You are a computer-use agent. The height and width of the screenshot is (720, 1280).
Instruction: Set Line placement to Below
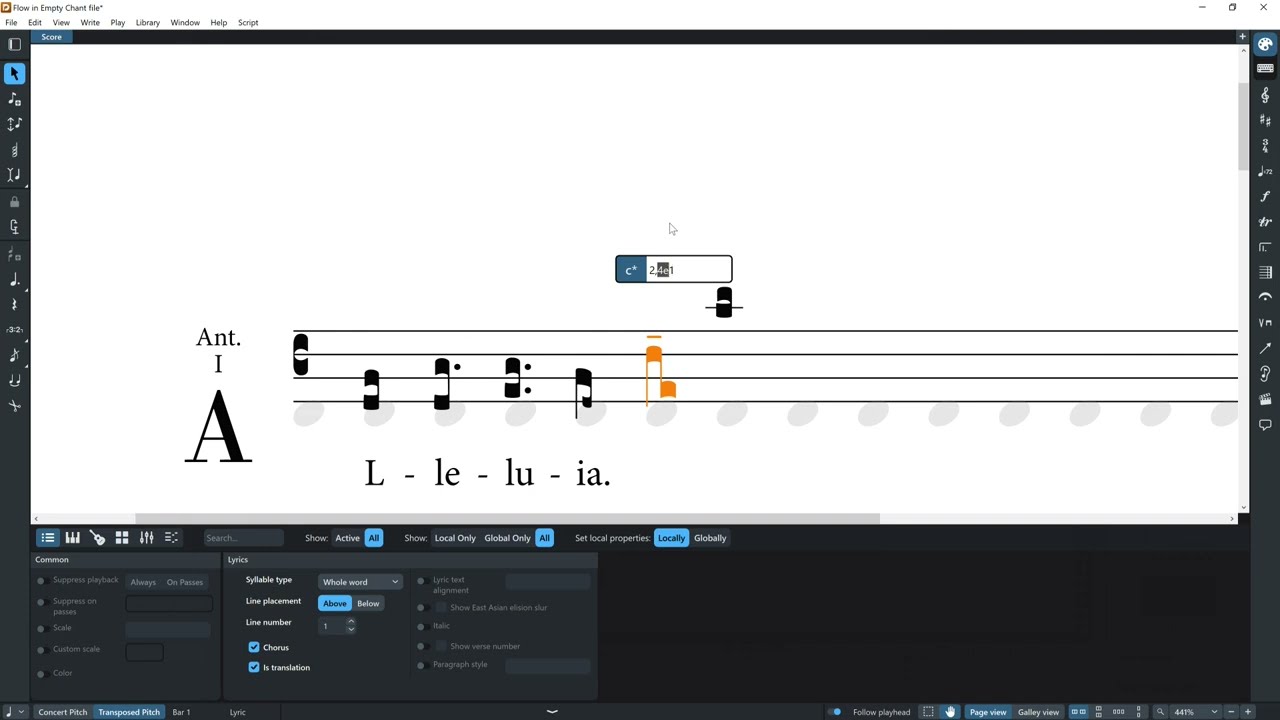368,603
